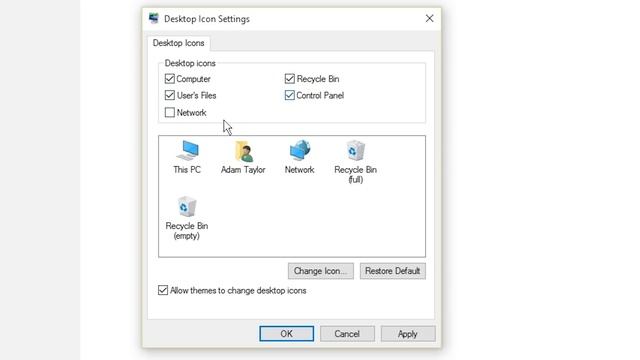The height and width of the screenshot is (360, 640).
Task: Uncheck the Recycle Bin checkbox
Action: pos(290,78)
